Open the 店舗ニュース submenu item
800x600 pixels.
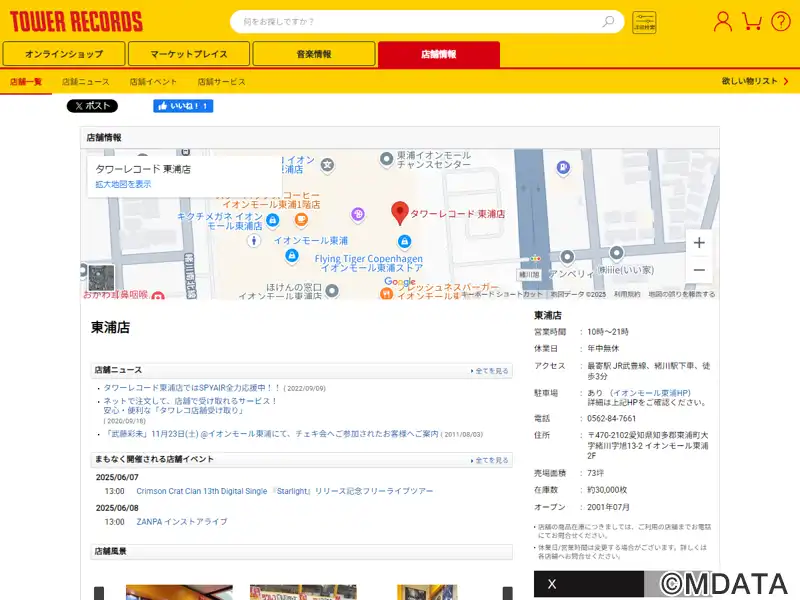(x=86, y=82)
